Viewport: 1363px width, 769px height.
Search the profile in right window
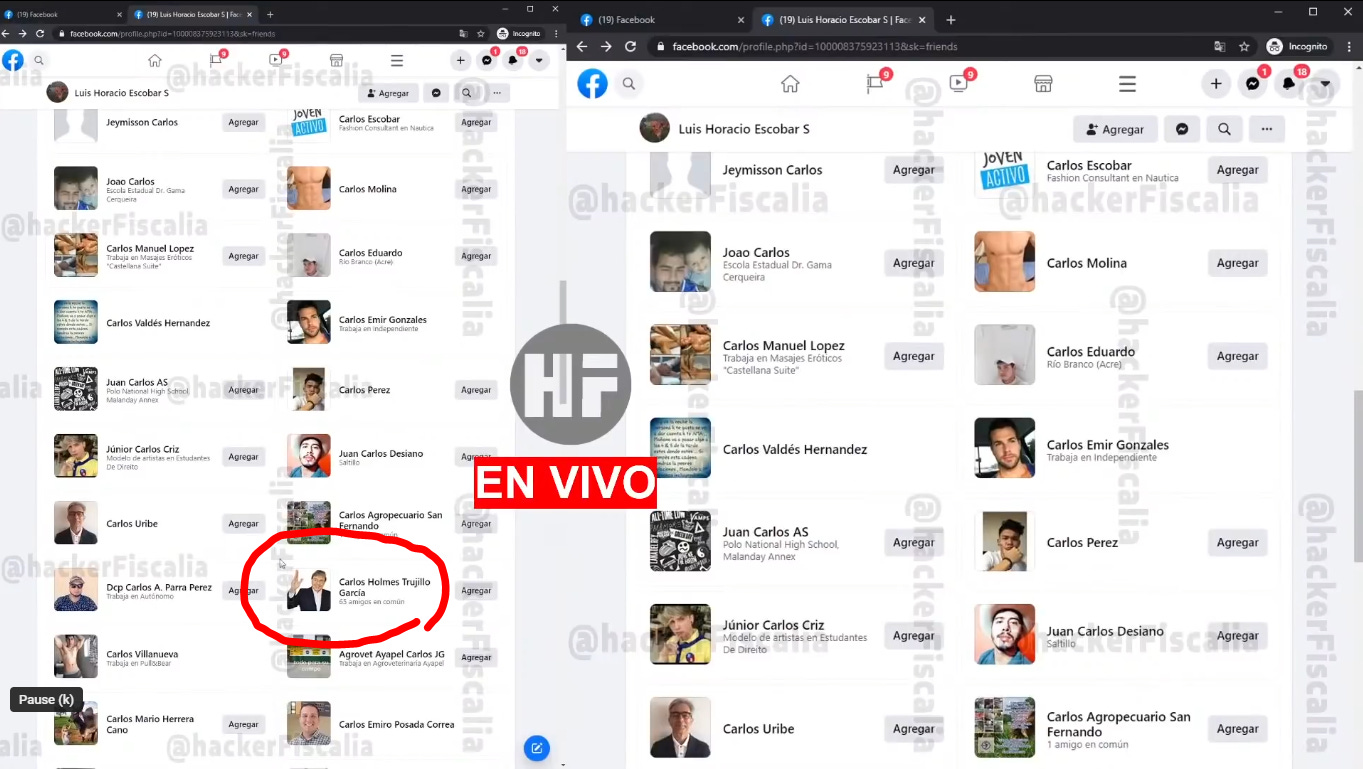click(1224, 129)
